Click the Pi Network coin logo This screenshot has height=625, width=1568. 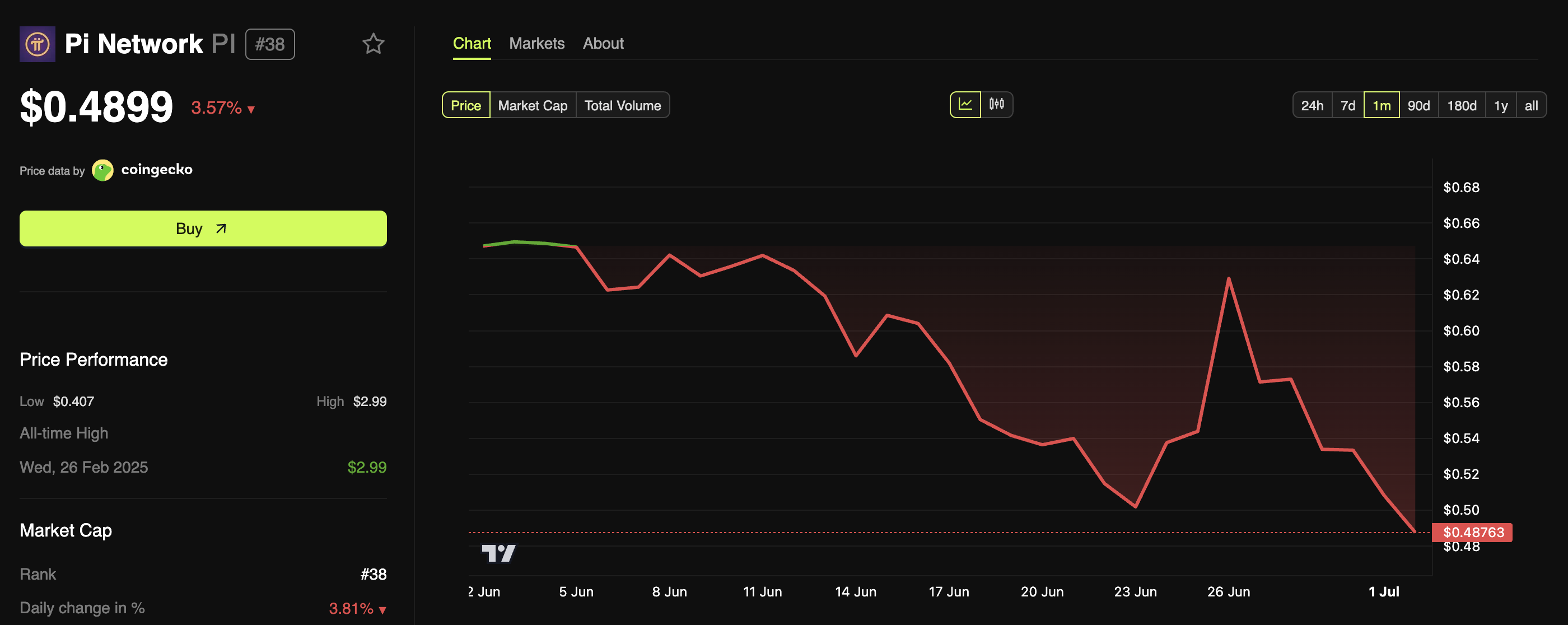point(37,44)
